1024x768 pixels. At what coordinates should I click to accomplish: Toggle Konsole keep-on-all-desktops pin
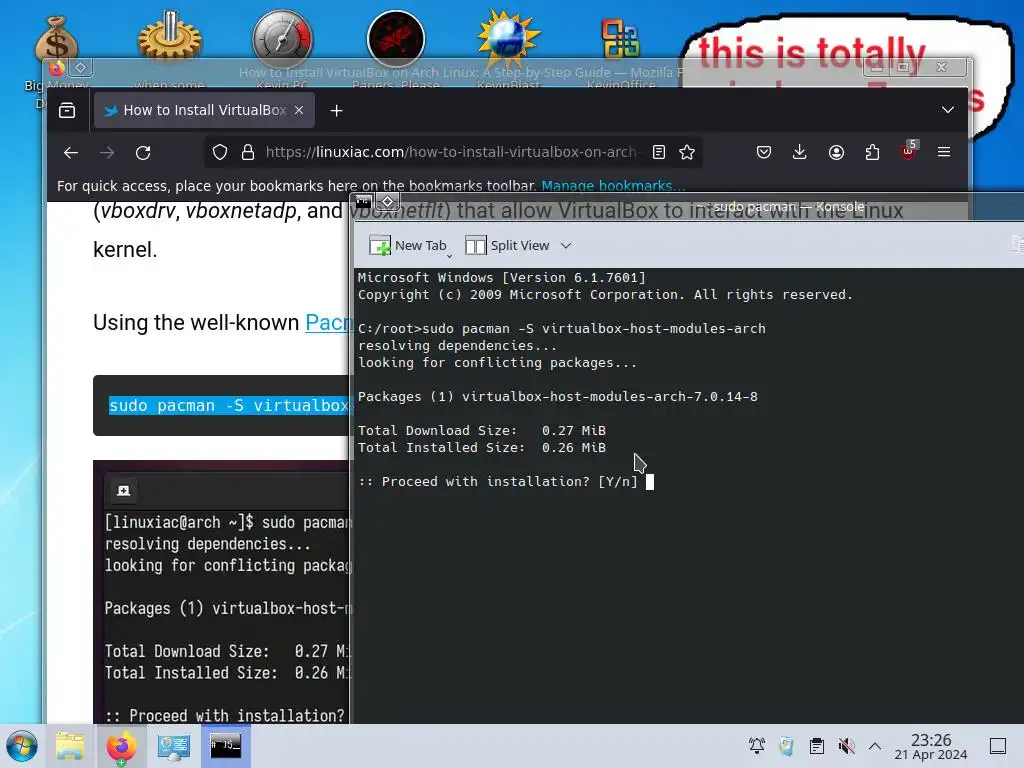point(387,202)
